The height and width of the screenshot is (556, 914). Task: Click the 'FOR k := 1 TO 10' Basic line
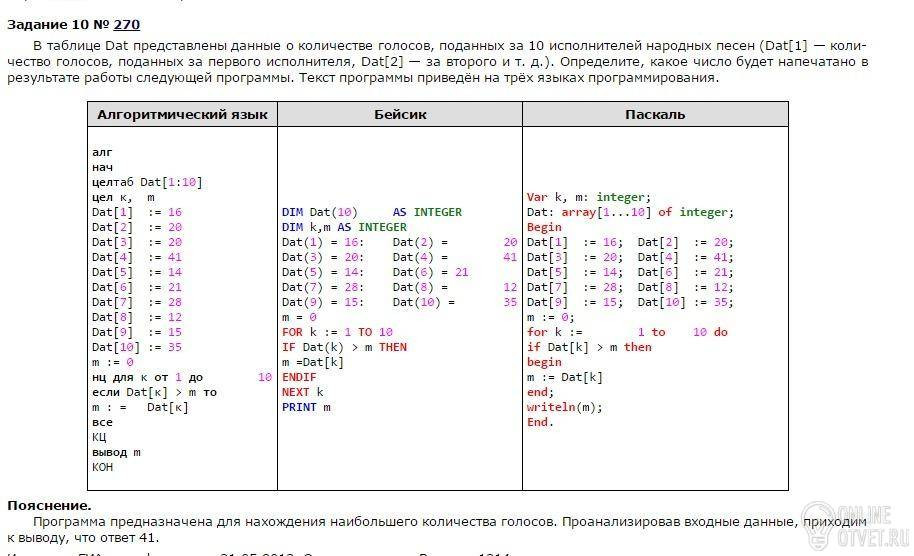click(337, 332)
